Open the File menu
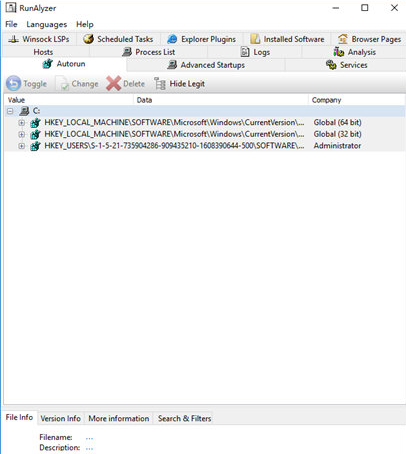 tap(11, 24)
